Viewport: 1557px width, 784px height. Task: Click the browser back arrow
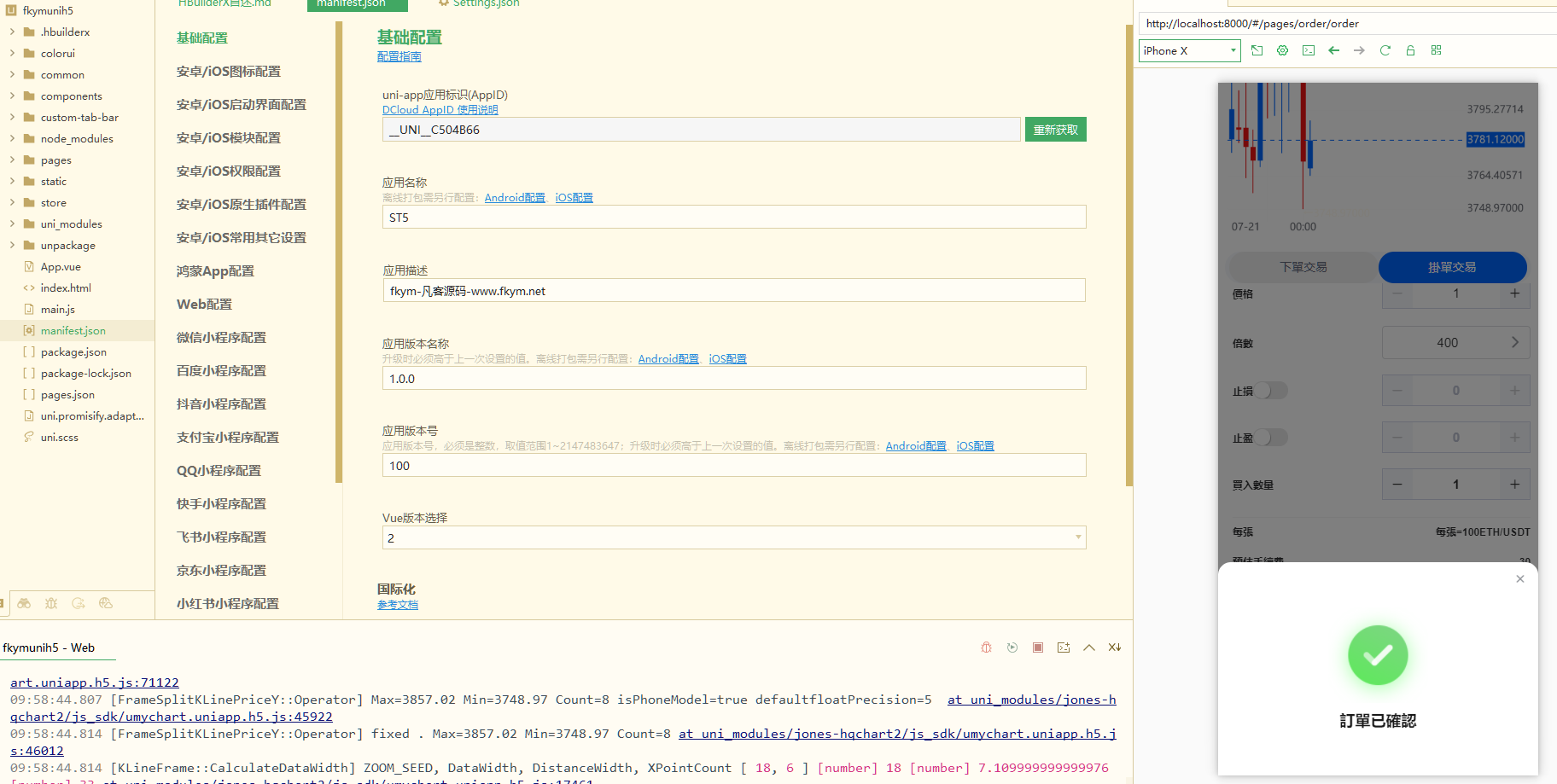coord(1333,50)
